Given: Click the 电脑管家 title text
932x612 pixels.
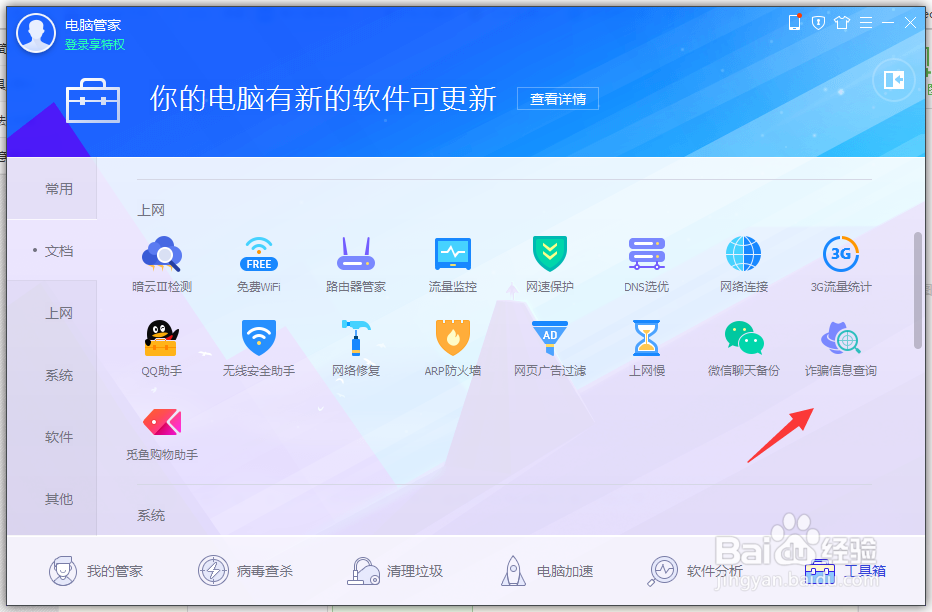Looking at the screenshot, I should click(93, 25).
